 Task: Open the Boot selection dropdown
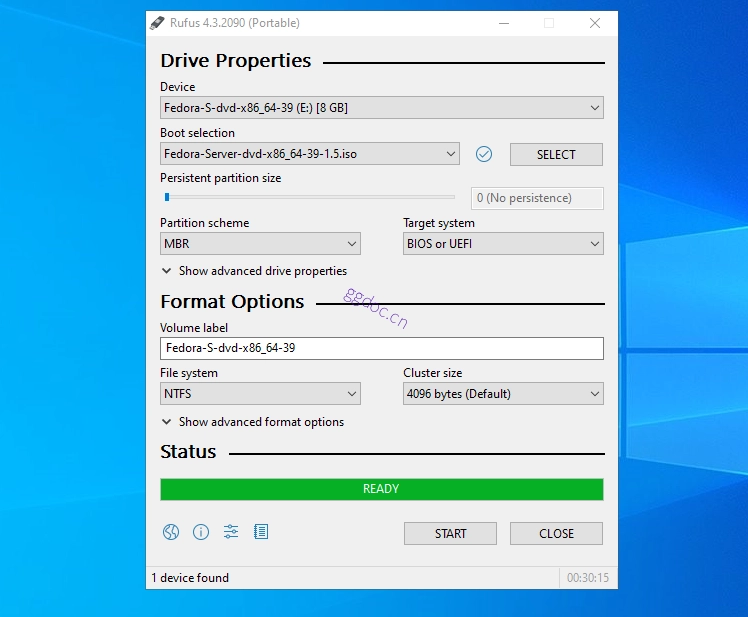point(310,154)
